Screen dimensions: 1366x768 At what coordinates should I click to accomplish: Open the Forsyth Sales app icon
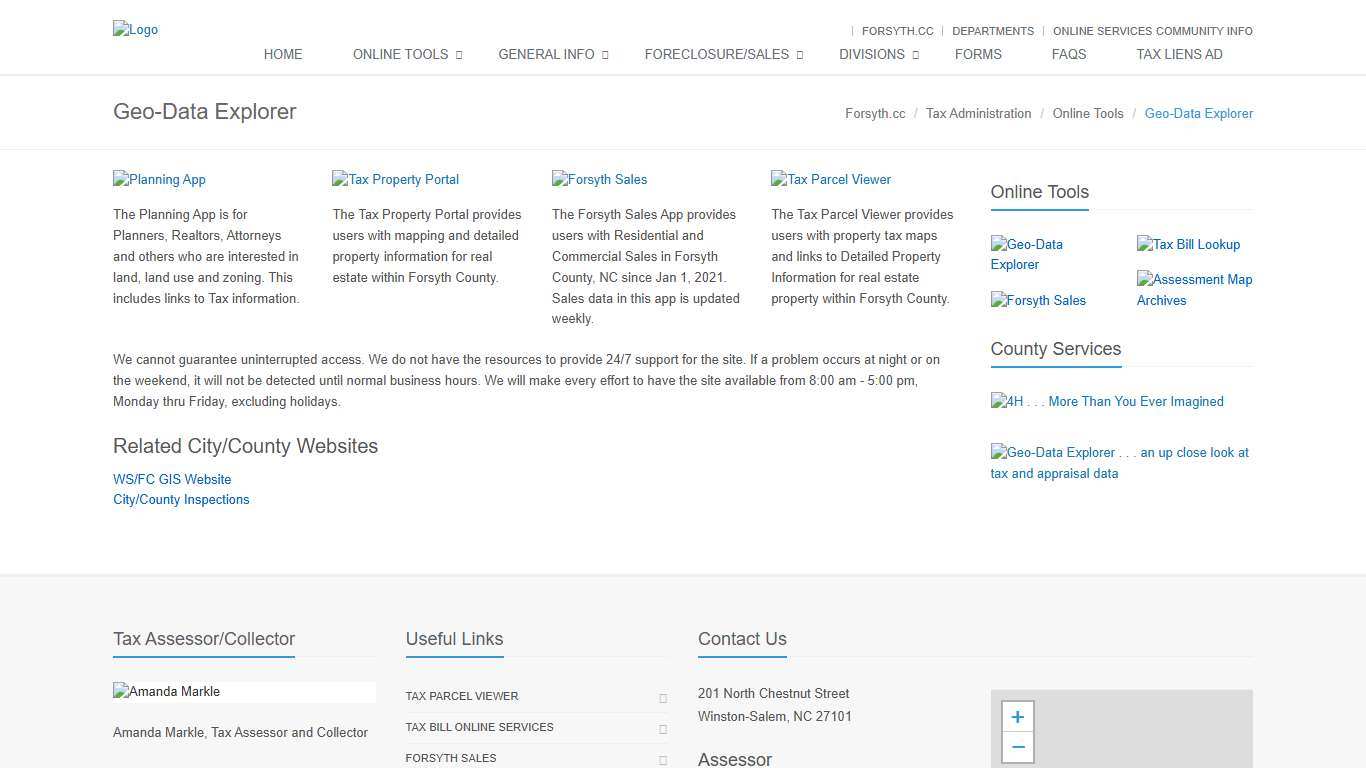coord(599,179)
